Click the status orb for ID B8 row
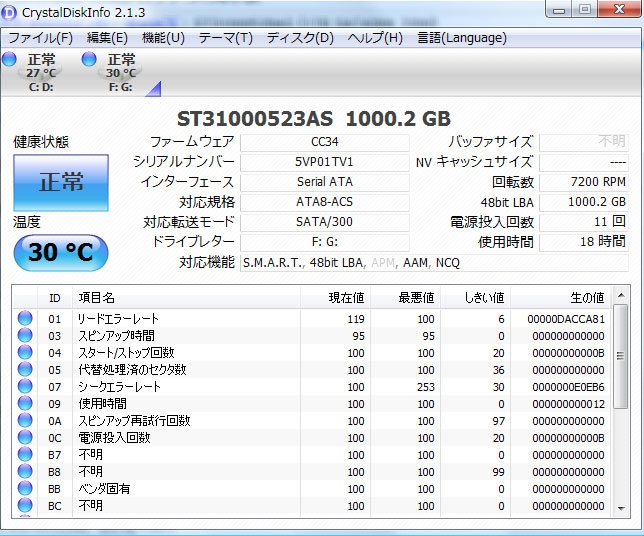The height and width of the screenshot is (536, 644). [x=25, y=471]
